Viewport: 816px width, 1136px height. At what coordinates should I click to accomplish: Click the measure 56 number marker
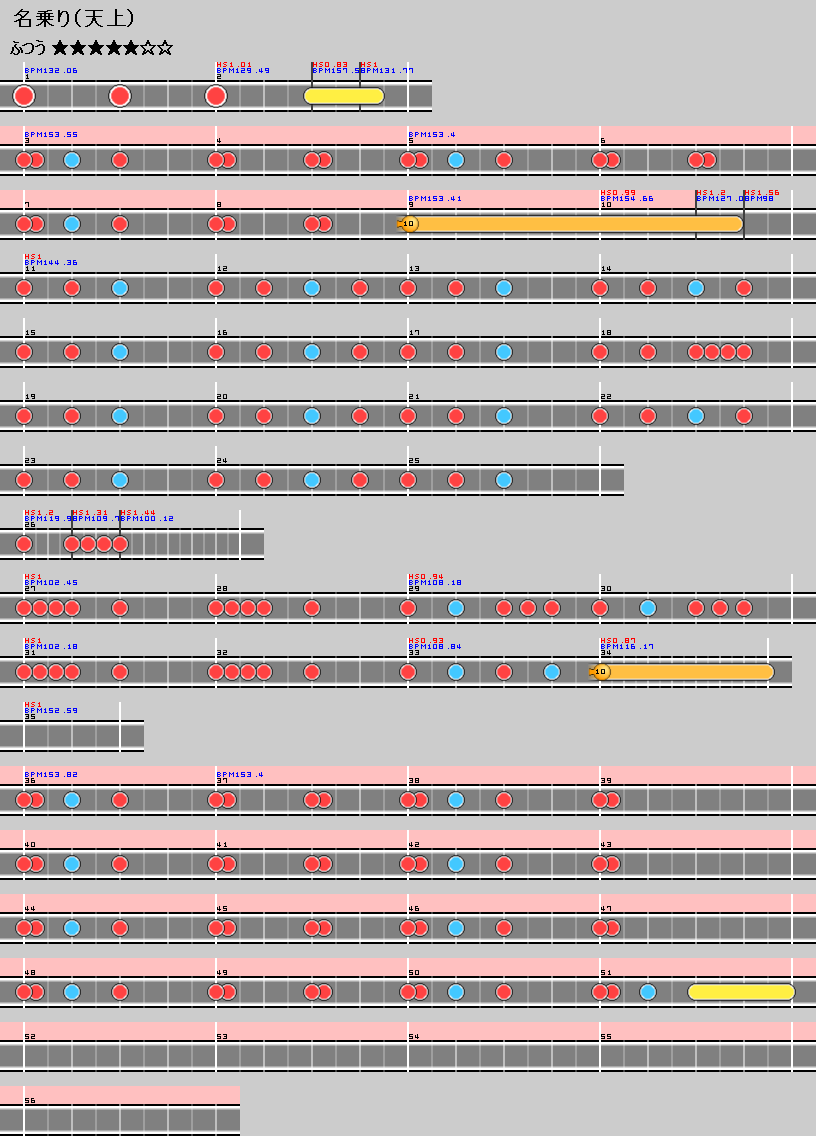pyautogui.click(x=30, y=1101)
